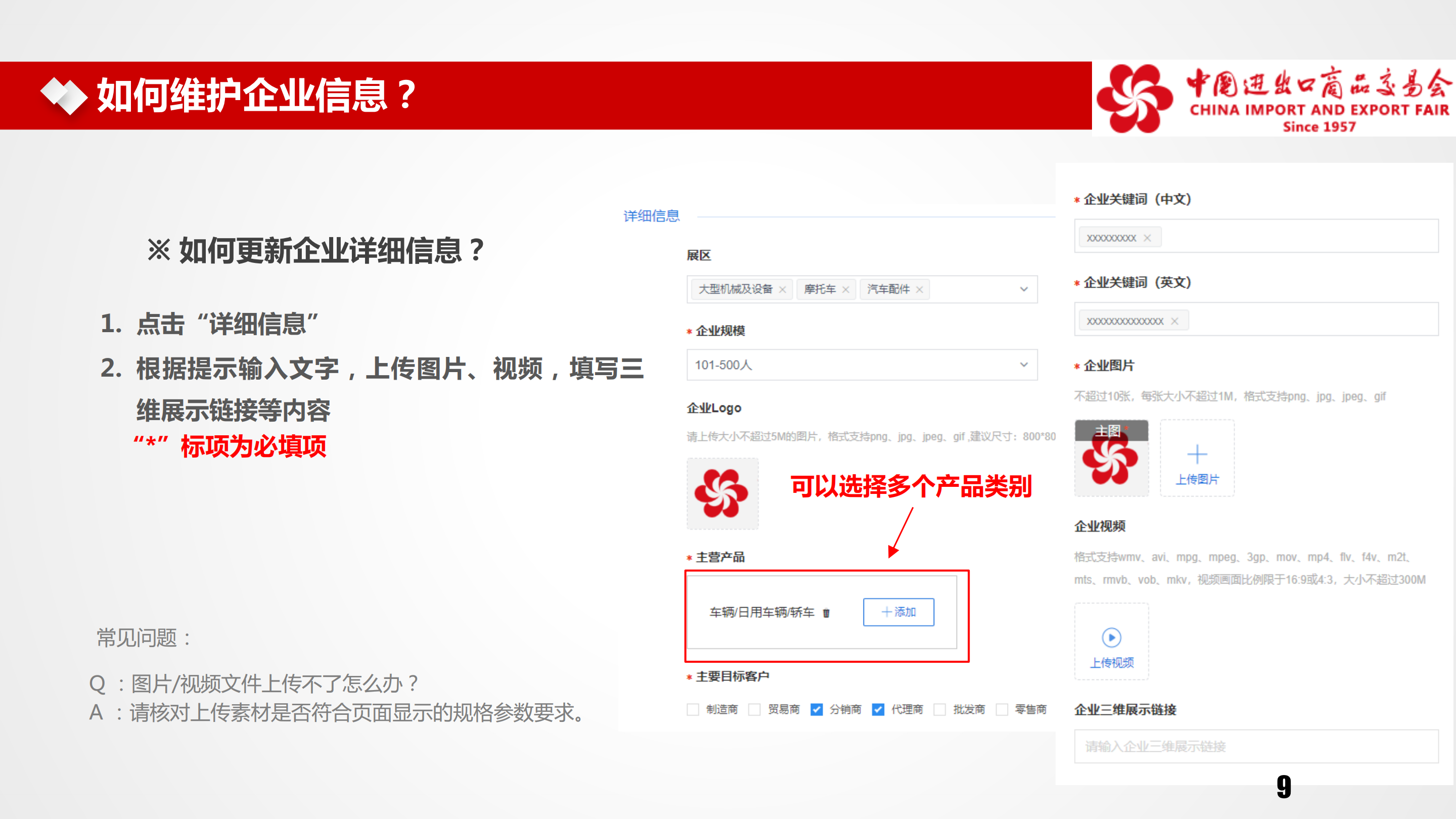Remove the Chinese keyword xxxxxxxxxx tag
The height and width of the screenshot is (819, 1456).
pyautogui.click(x=1148, y=238)
